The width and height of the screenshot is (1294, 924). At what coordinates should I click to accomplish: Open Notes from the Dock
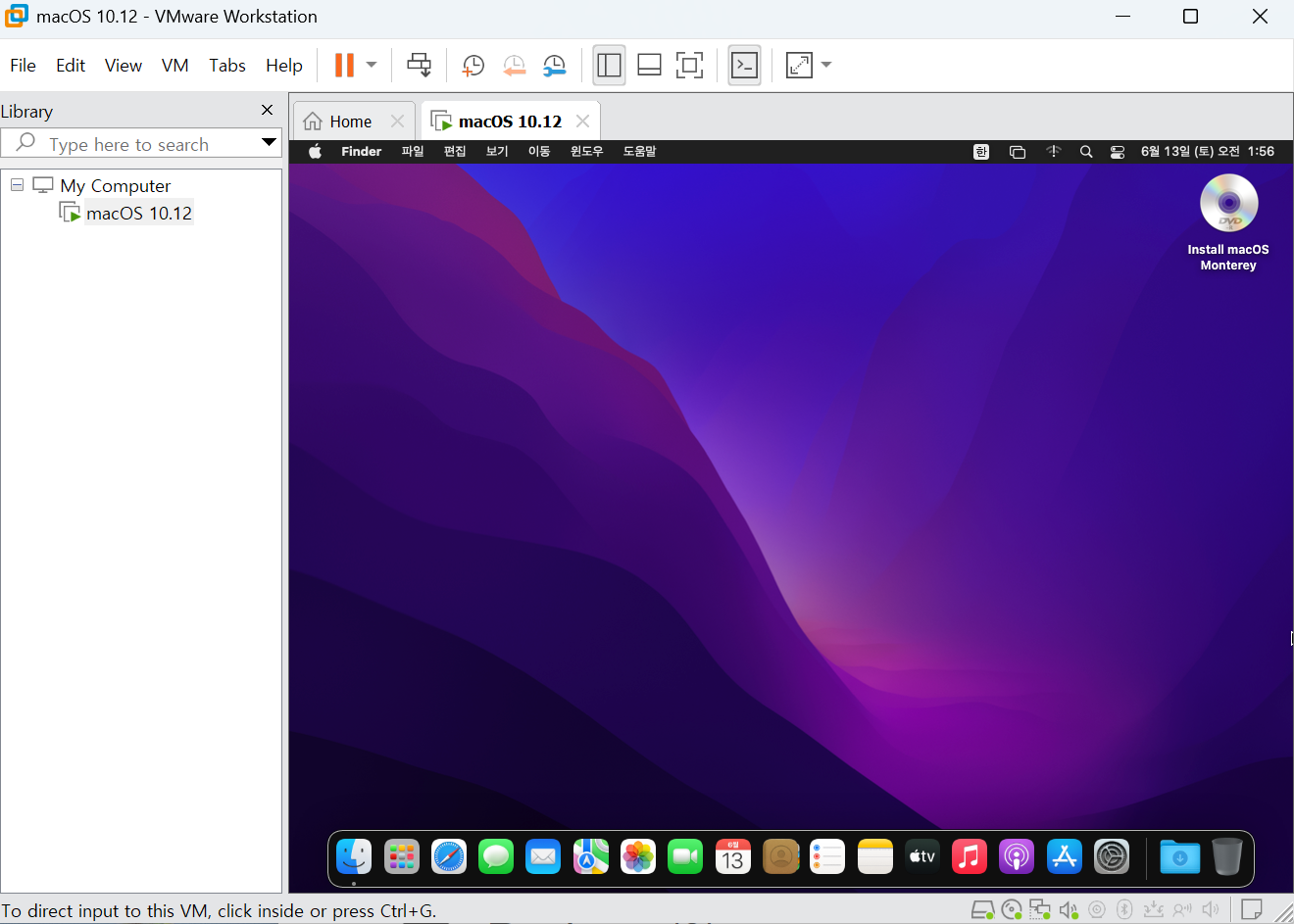click(x=875, y=857)
